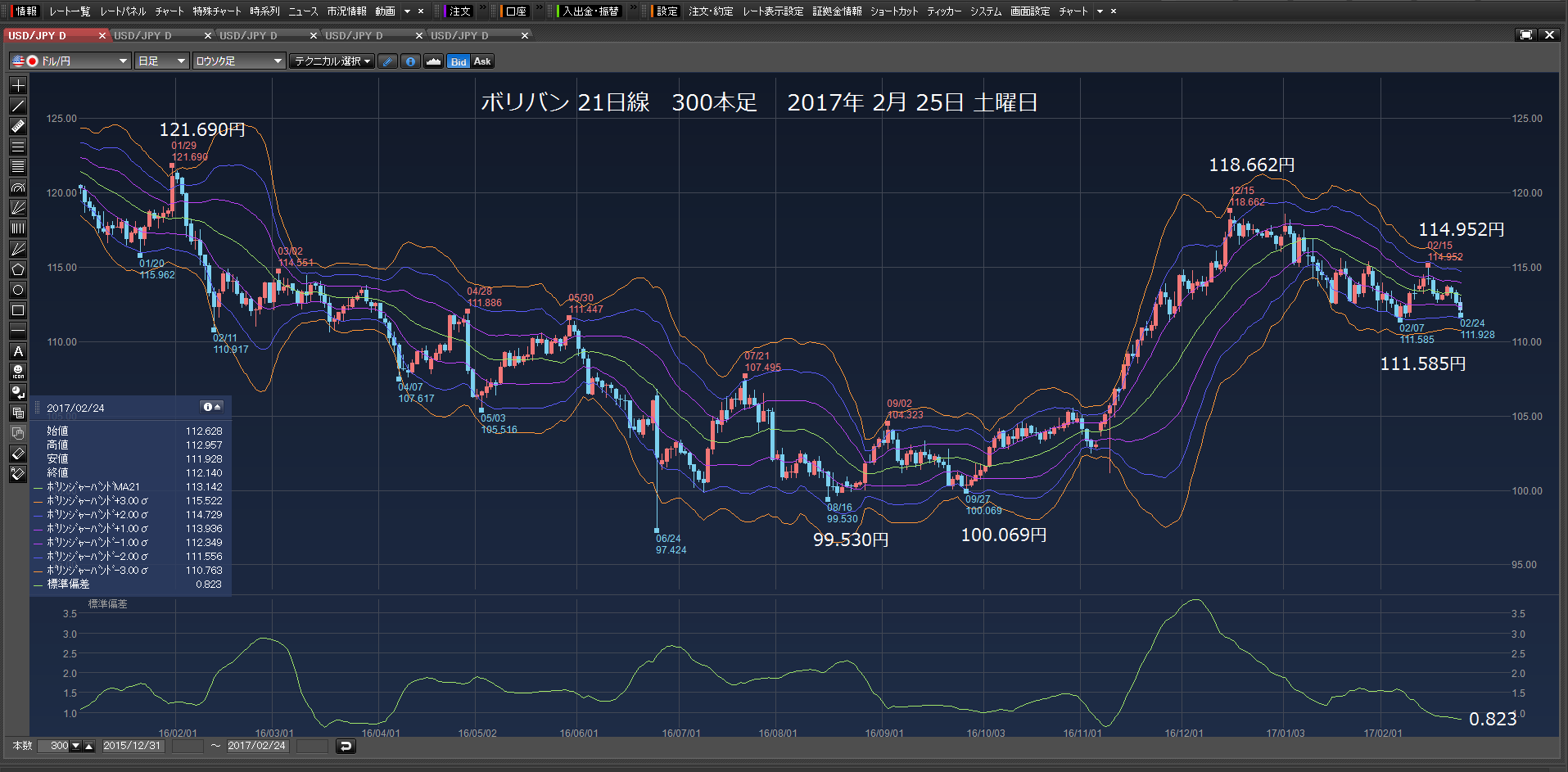The height and width of the screenshot is (772, 1568).
Task: Select the trend line drawing tool
Action: pyautogui.click(x=18, y=106)
